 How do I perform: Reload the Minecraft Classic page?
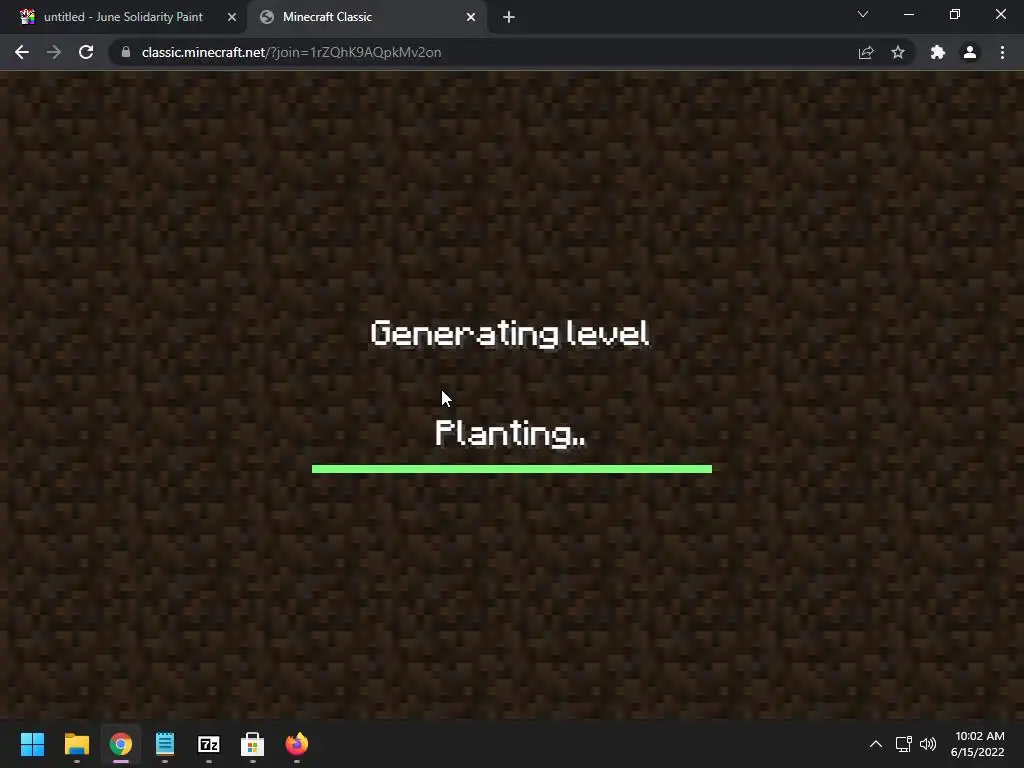(86, 52)
